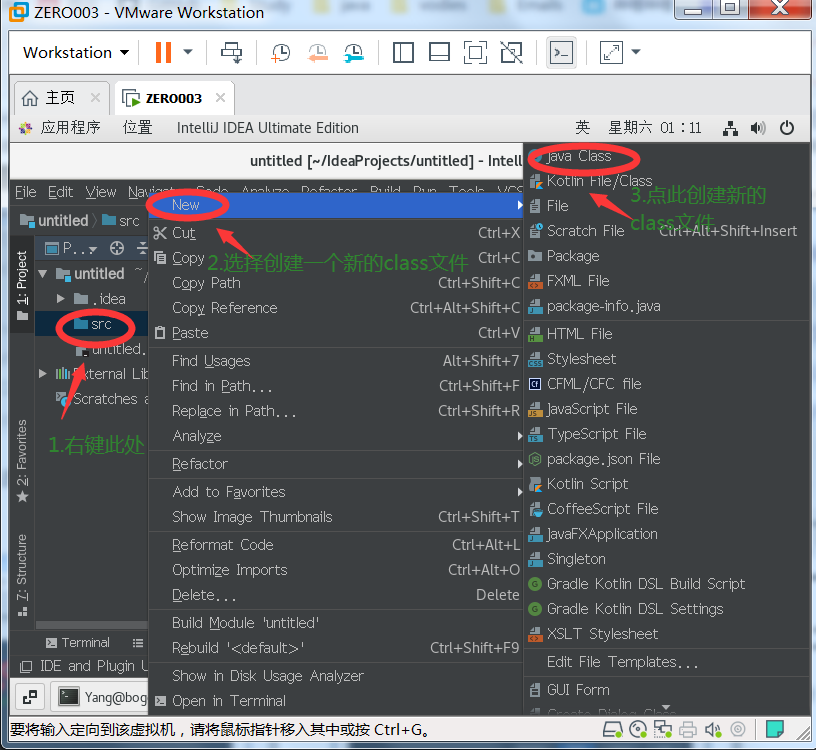Screen dimensions: 816x750
Task: Send Ctrl+Alt+Del to the VM
Action: tap(232, 52)
